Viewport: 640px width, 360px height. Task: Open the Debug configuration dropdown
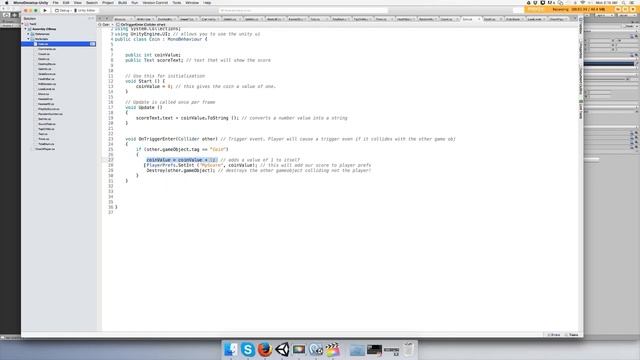(x=62, y=10)
